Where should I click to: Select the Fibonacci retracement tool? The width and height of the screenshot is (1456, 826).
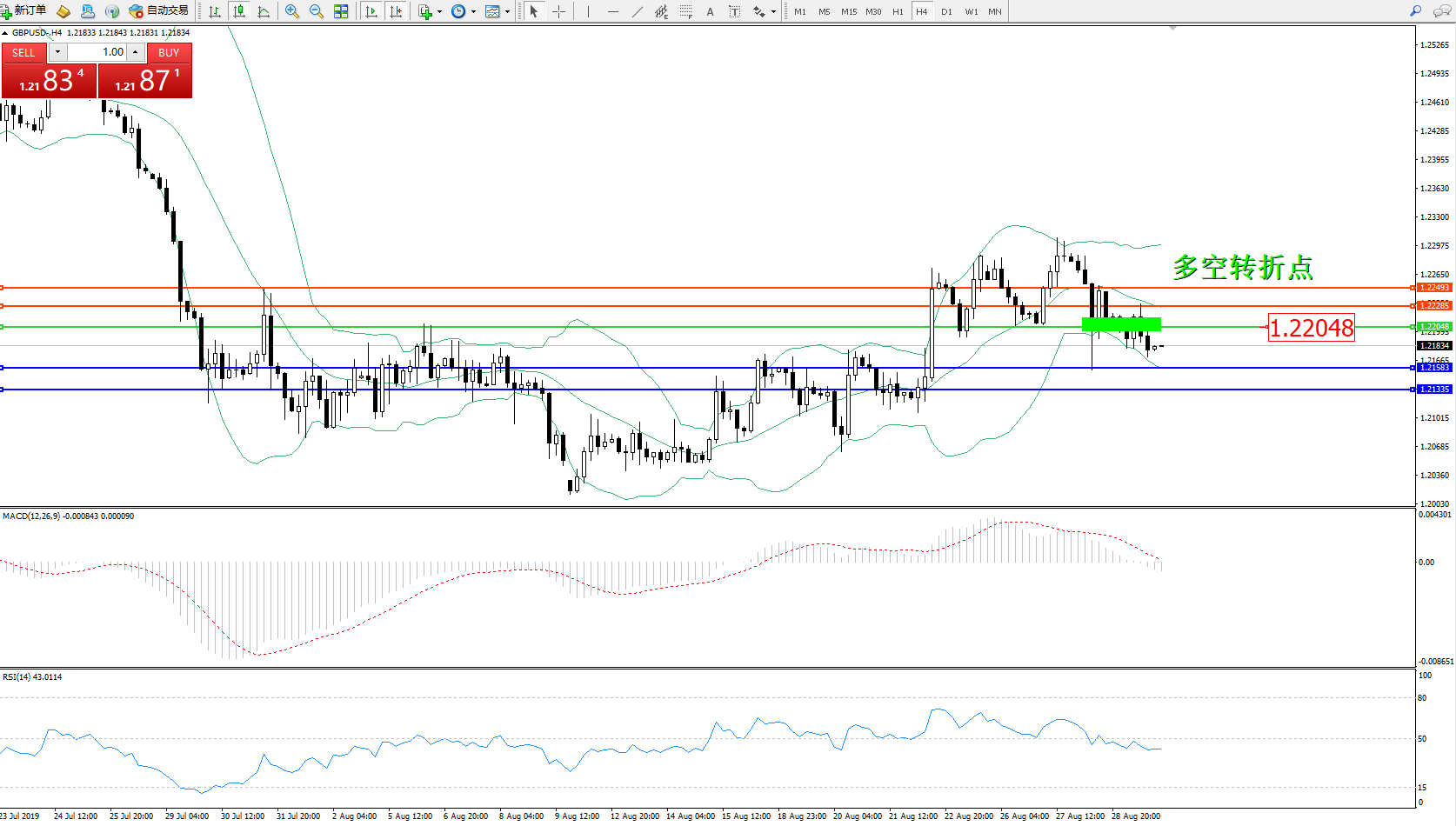pyautogui.click(x=686, y=11)
